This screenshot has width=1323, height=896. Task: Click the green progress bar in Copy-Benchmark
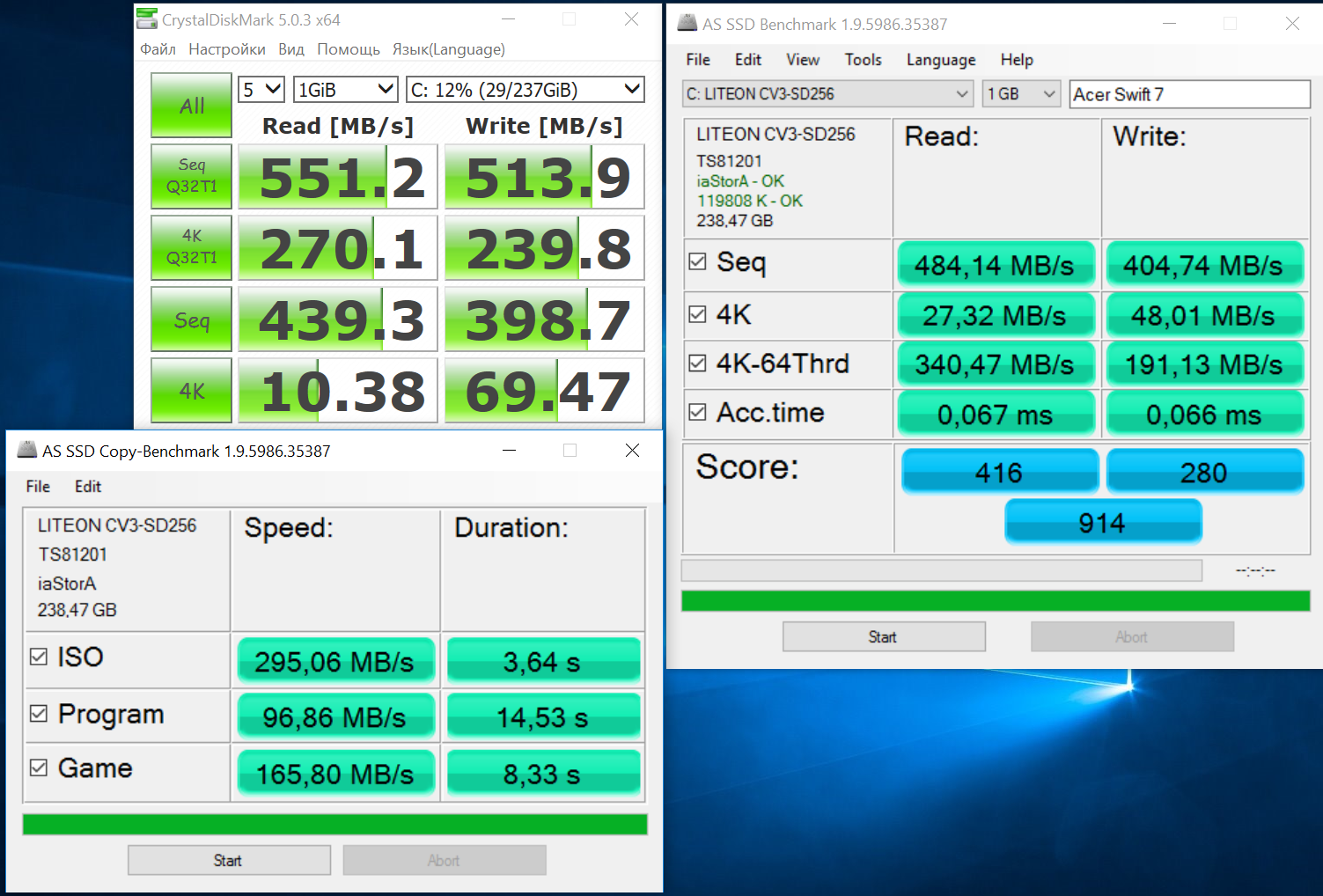(334, 824)
